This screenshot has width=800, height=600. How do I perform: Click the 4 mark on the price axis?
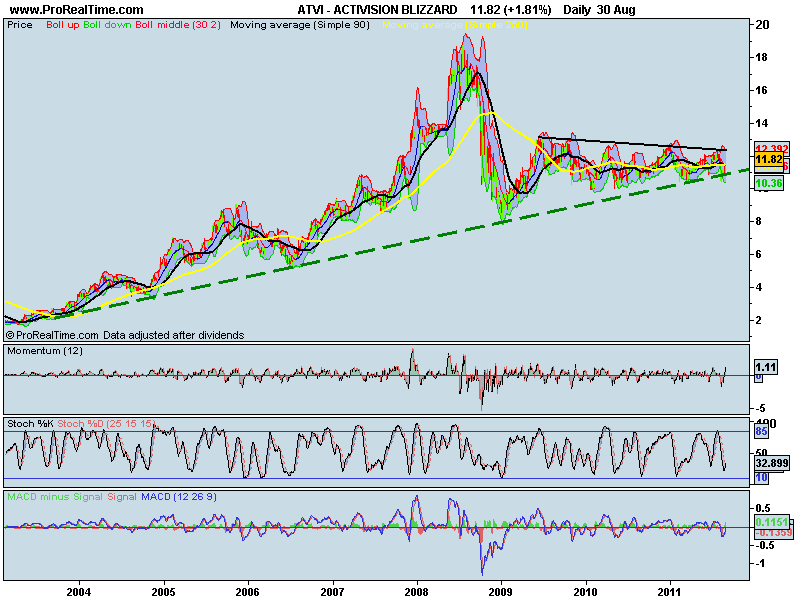(758, 287)
